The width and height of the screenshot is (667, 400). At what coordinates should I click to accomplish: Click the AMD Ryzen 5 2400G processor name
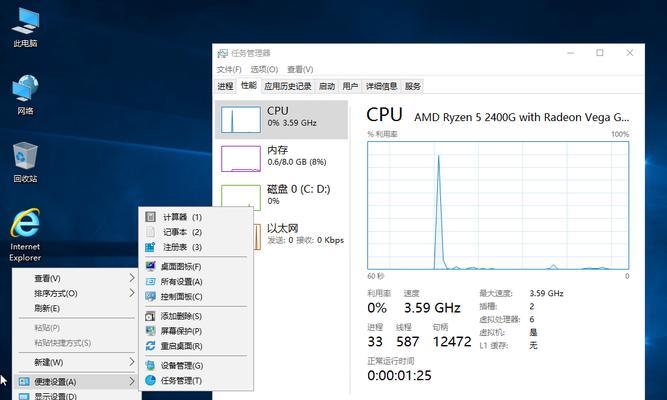[522, 117]
